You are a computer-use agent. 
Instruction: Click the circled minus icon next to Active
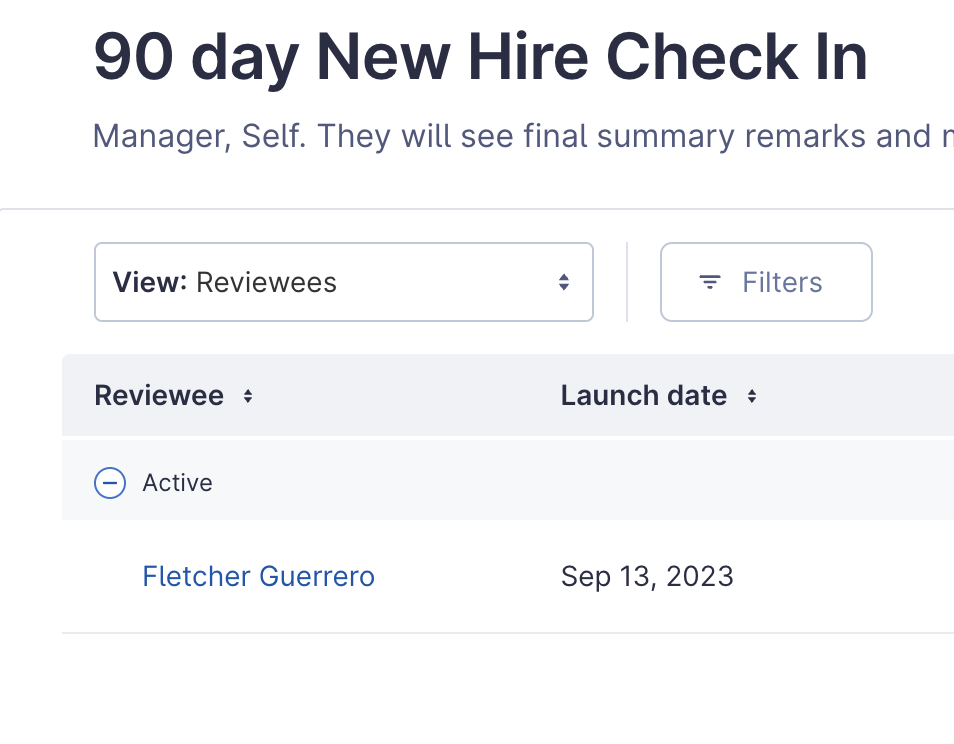coord(110,483)
